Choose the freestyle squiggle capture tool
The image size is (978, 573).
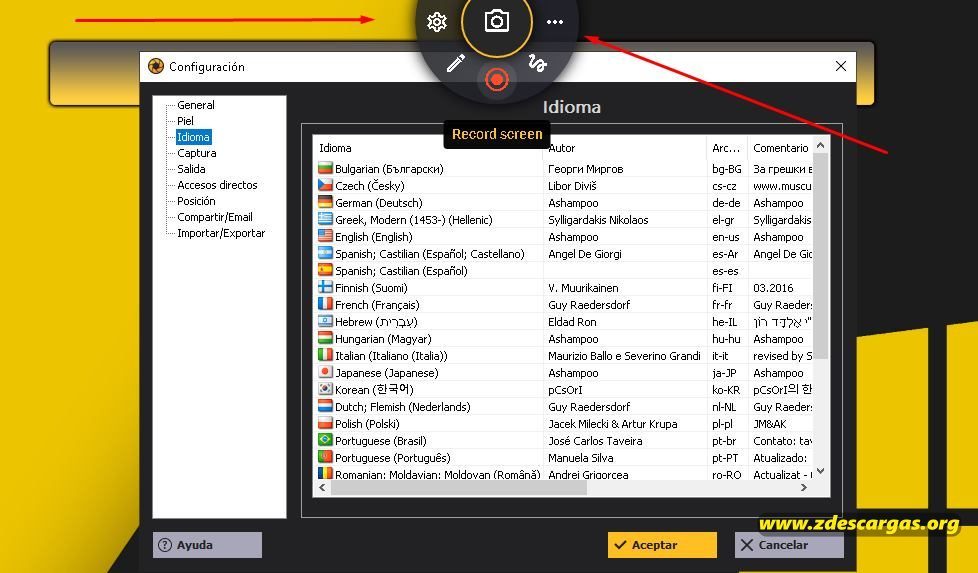pos(537,62)
